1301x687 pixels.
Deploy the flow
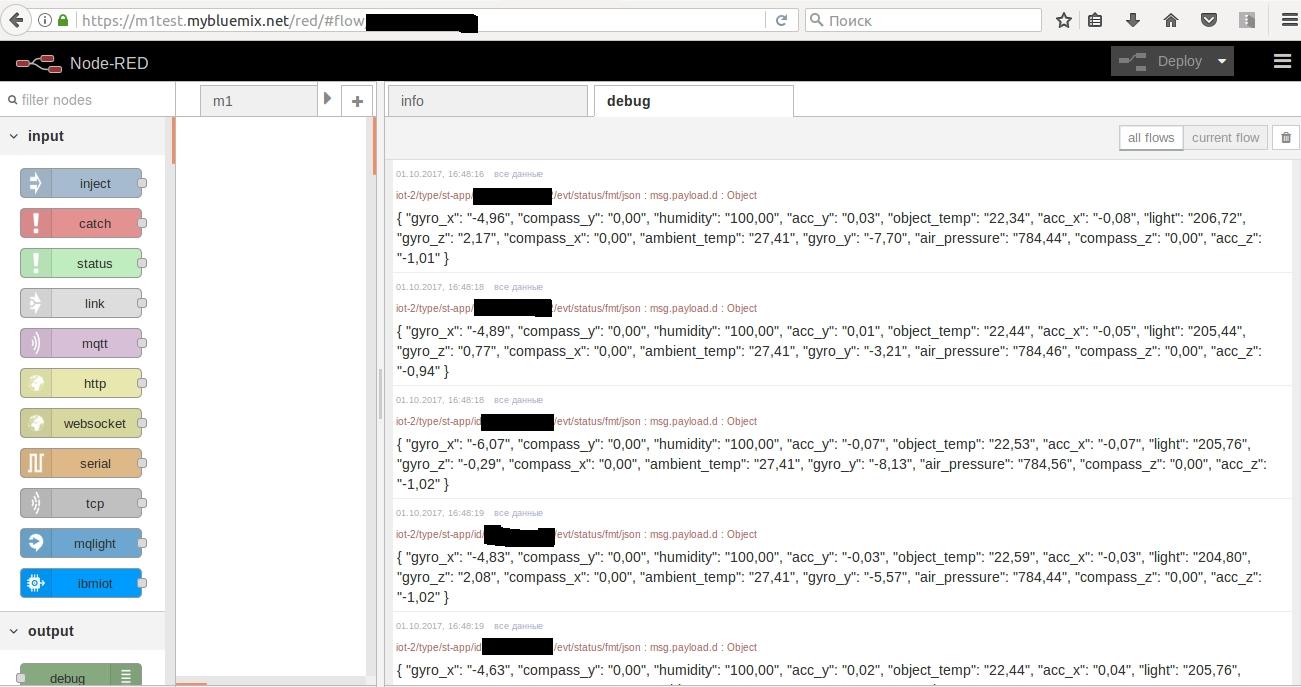pyautogui.click(x=1162, y=61)
